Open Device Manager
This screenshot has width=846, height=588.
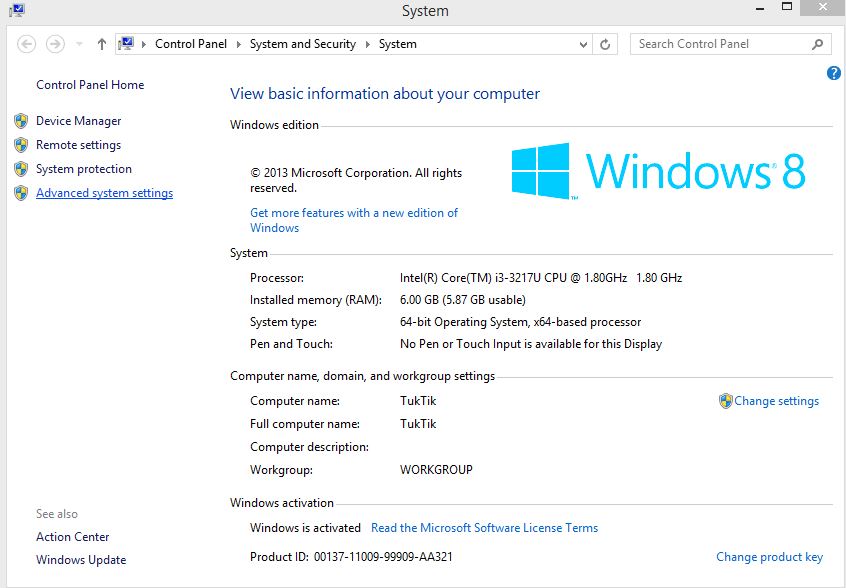[x=78, y=121]
